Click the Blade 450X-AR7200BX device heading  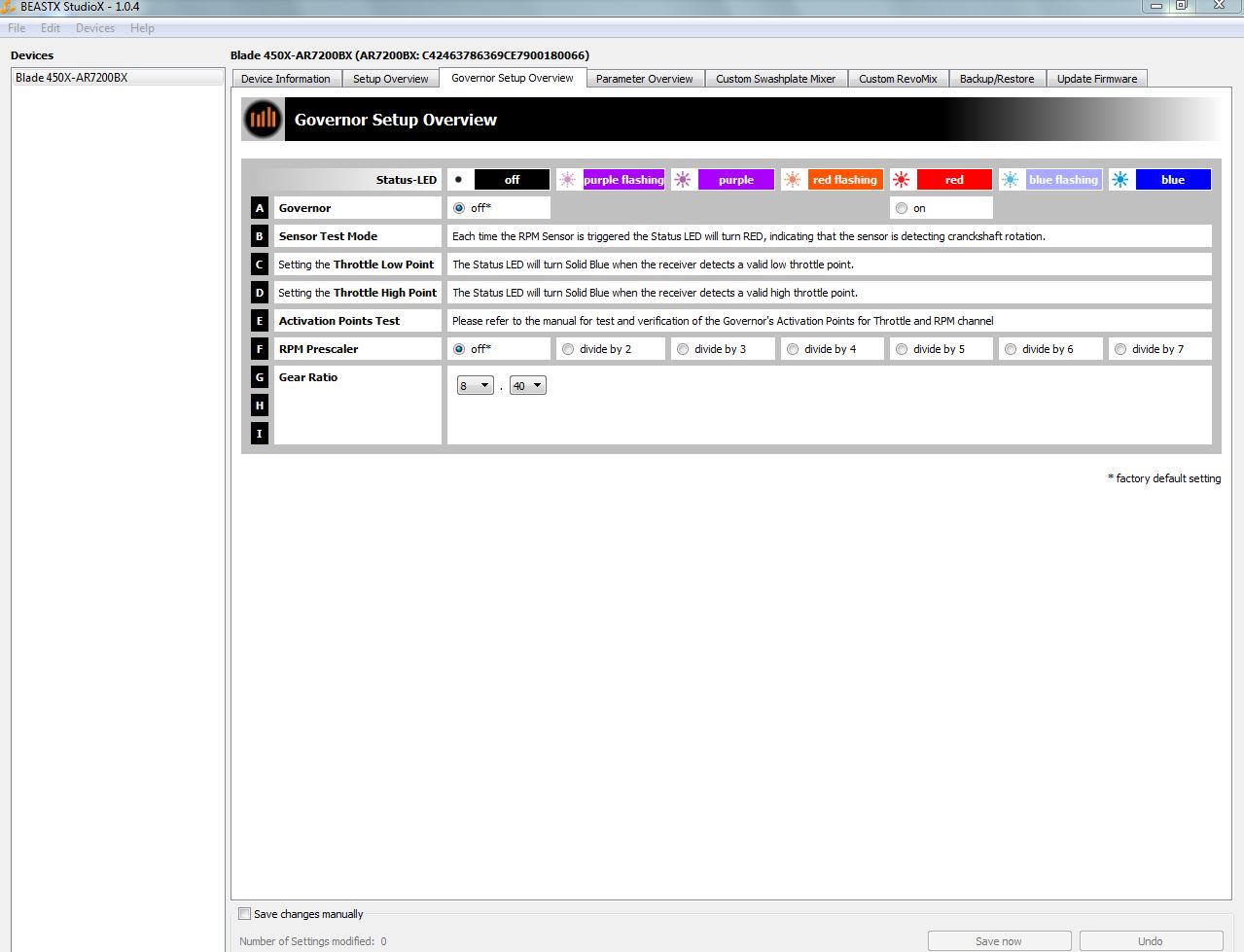tap(409, 55)
